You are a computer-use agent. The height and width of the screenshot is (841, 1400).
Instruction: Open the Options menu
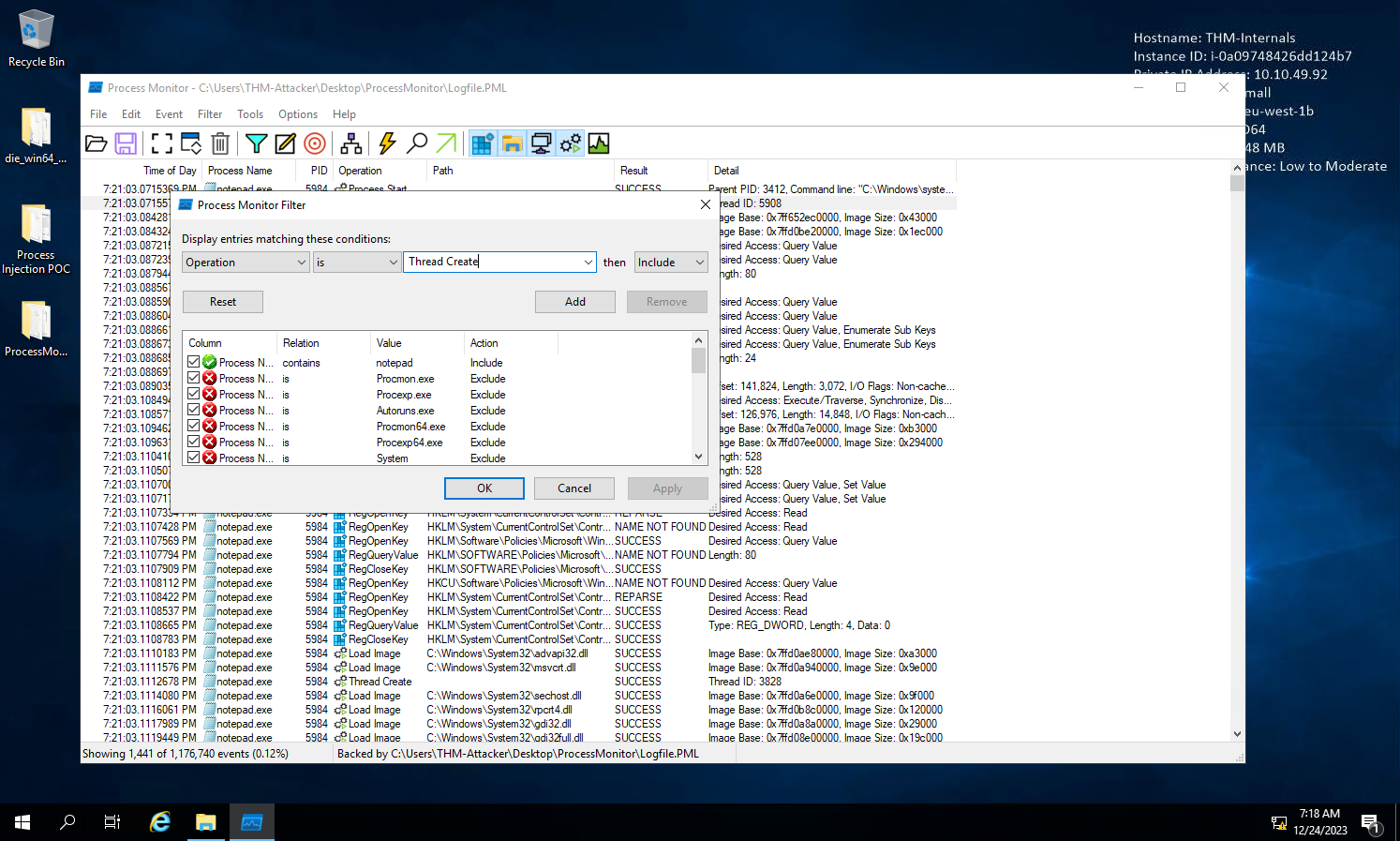tap(298, 114)
